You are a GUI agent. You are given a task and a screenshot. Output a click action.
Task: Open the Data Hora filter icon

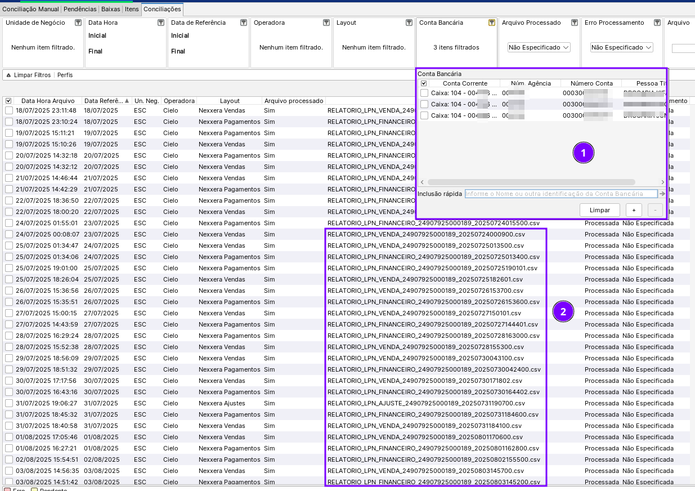[161, 22]
